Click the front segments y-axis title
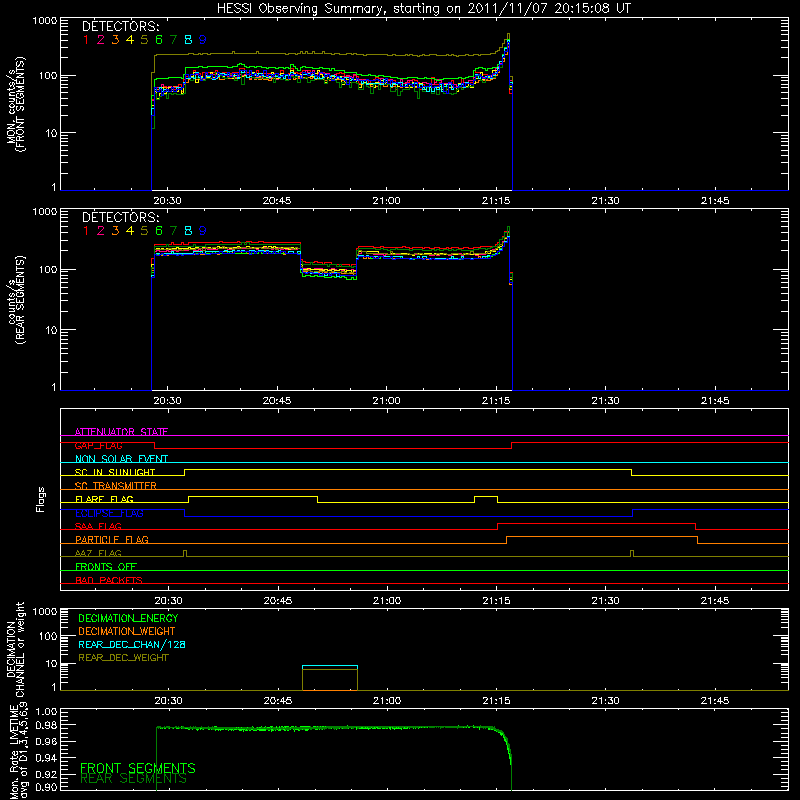This screenshot has width=800, height=800. click(16, 104)
